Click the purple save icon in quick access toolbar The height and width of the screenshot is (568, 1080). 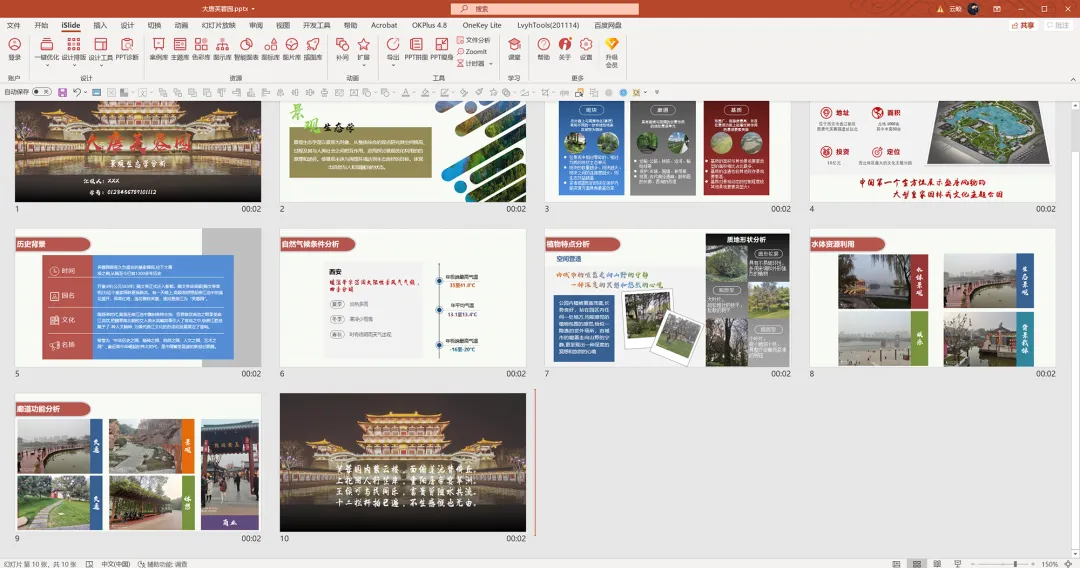(x=62, y=92)
